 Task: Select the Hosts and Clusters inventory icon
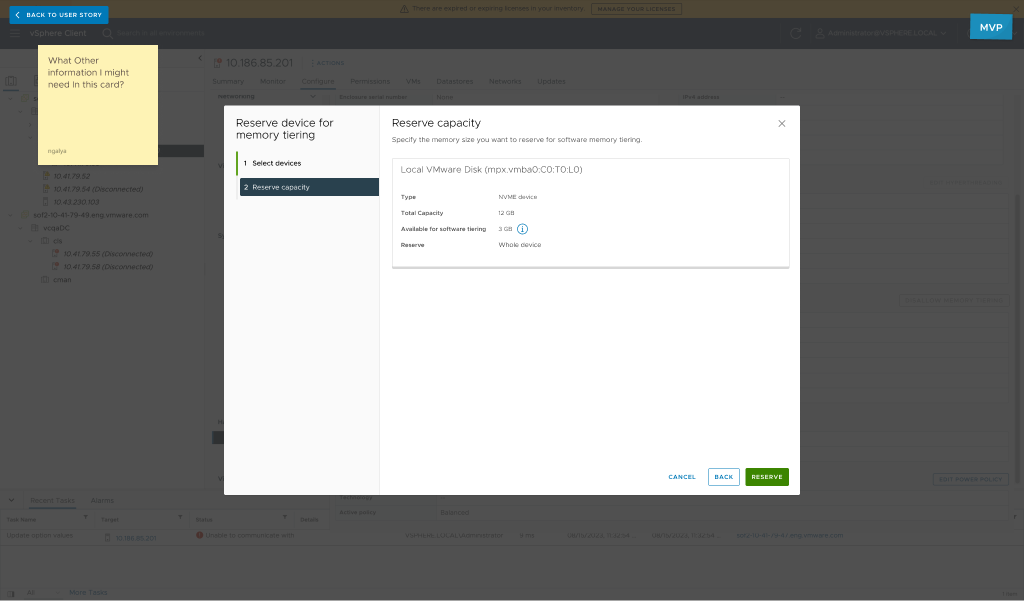11,80
